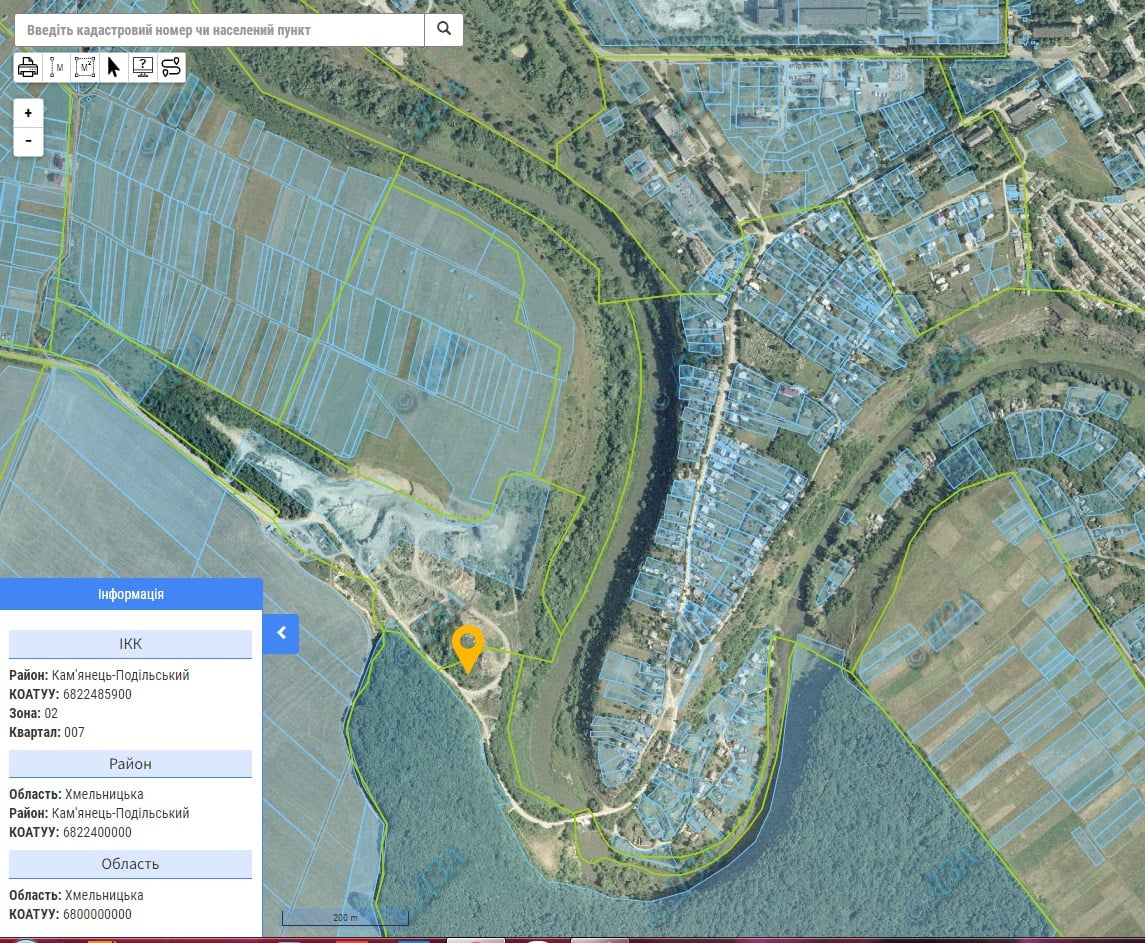Zoom in with the plus button
1145x943 pixels.
tap(28, 113)
